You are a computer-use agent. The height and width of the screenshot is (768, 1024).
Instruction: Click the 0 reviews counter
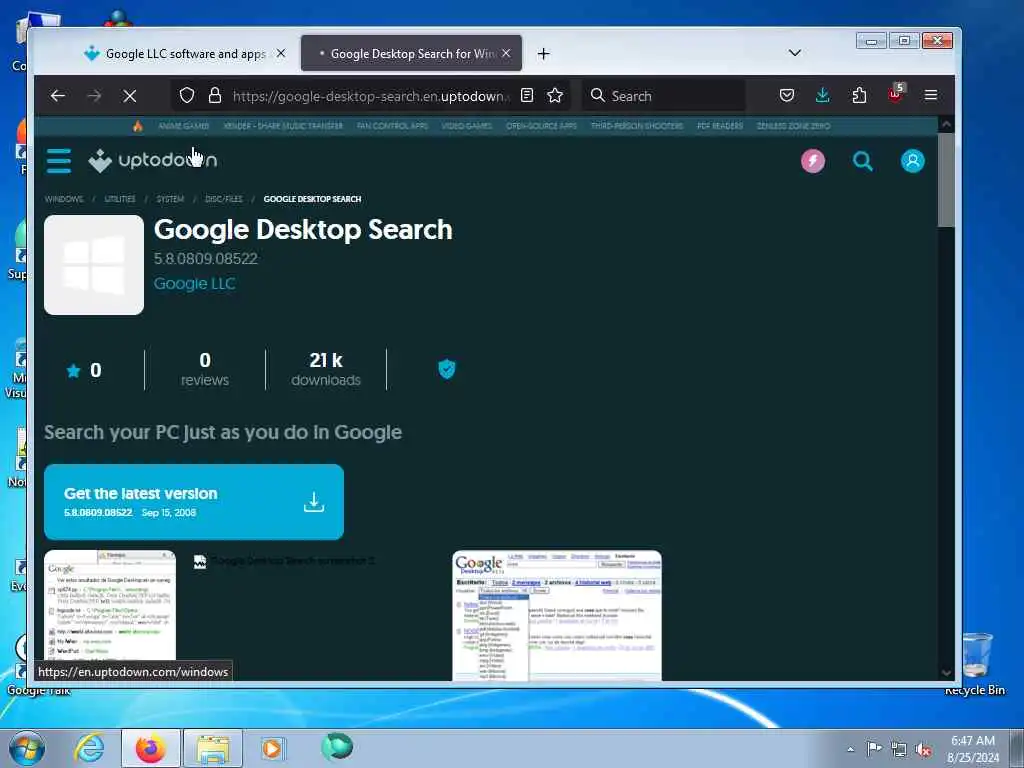205,370
